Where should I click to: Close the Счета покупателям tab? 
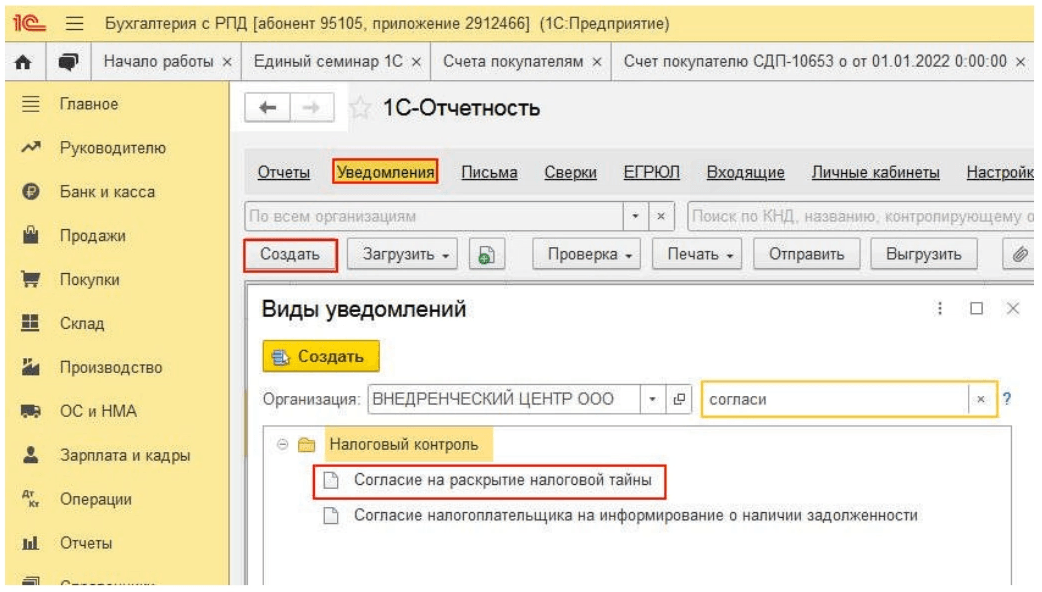597,62
